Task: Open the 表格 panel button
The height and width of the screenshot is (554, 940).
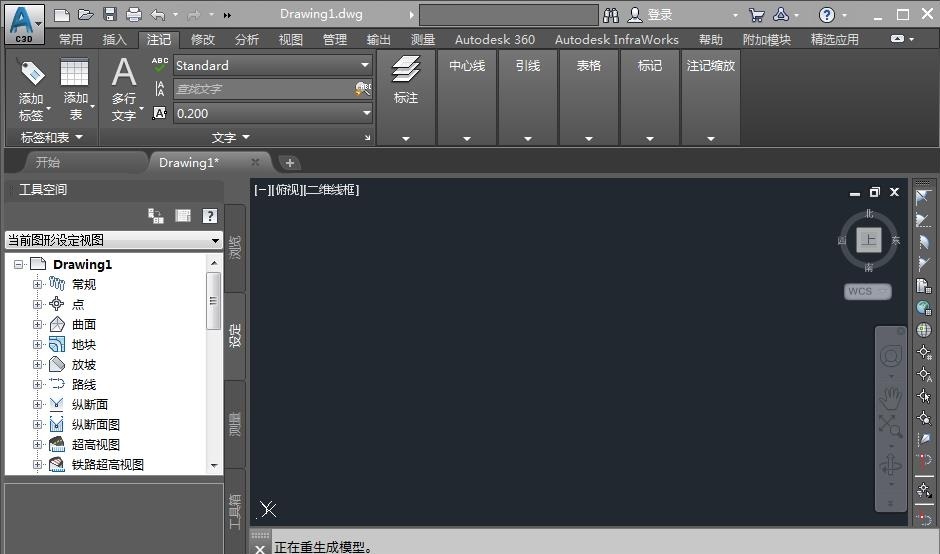Action: click(589, 97)
